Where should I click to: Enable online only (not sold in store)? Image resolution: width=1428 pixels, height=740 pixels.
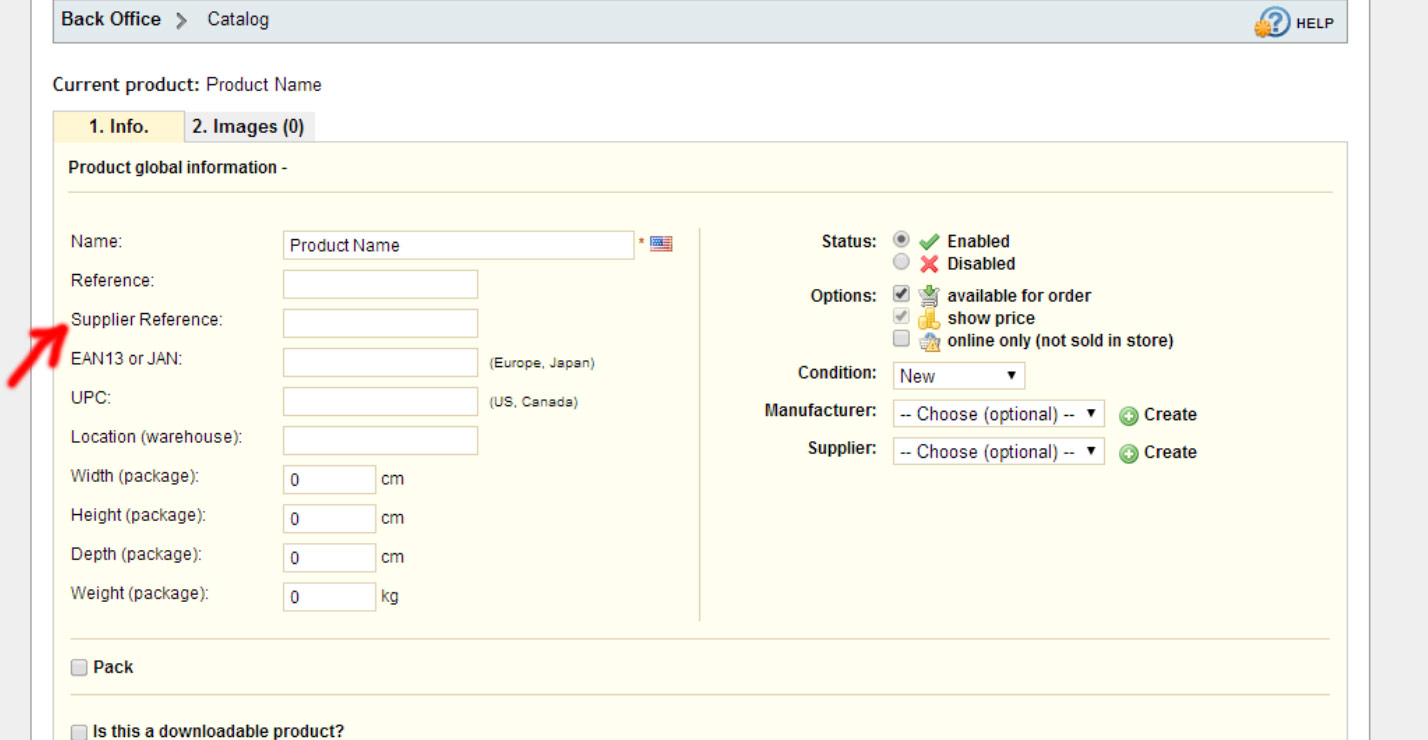pyautogui.click(x=902, y=339)
